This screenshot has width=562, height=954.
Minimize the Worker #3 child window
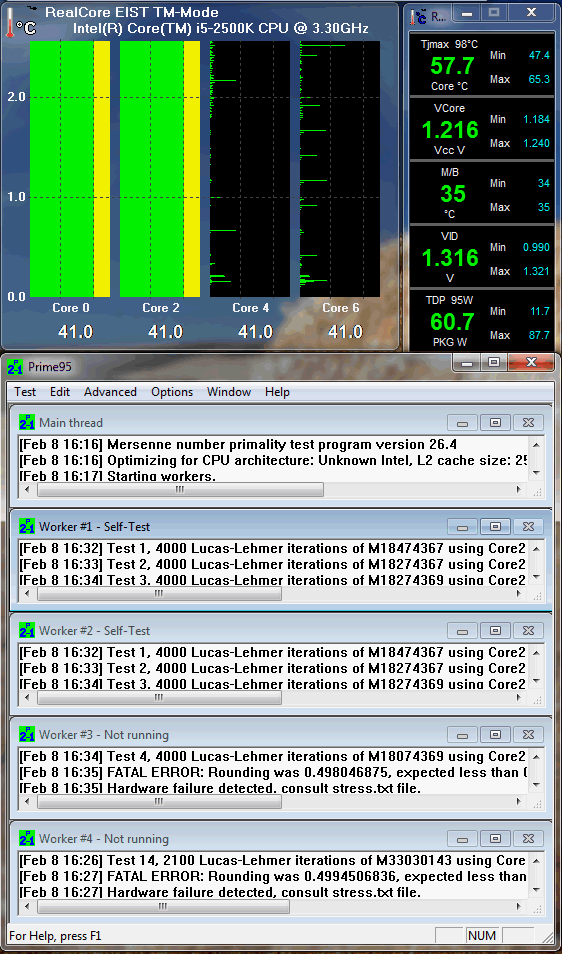tap(462, 734)
